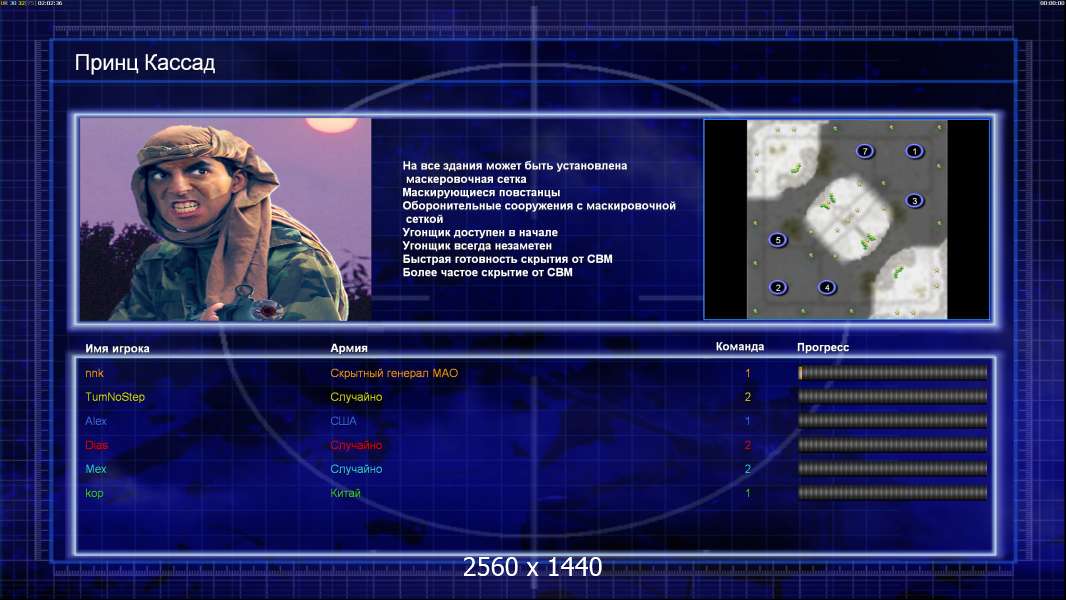The image size is (1066, 600).
Task: Click player name 'Alex'
Action: (96, 421)
